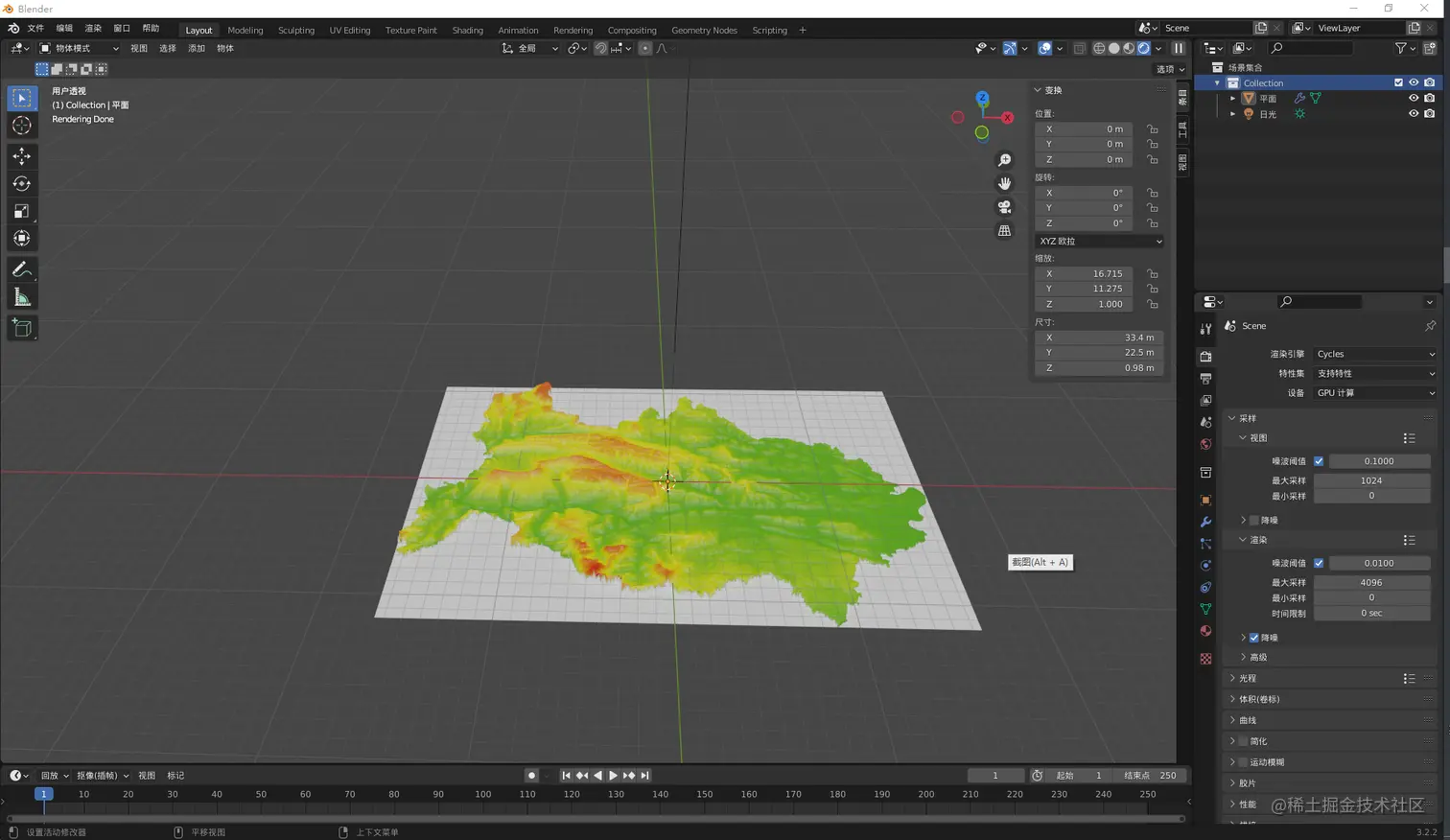Click the Add Cube tool icon
The width and height of the screenshot is (1450, 840).
(21, 328)
